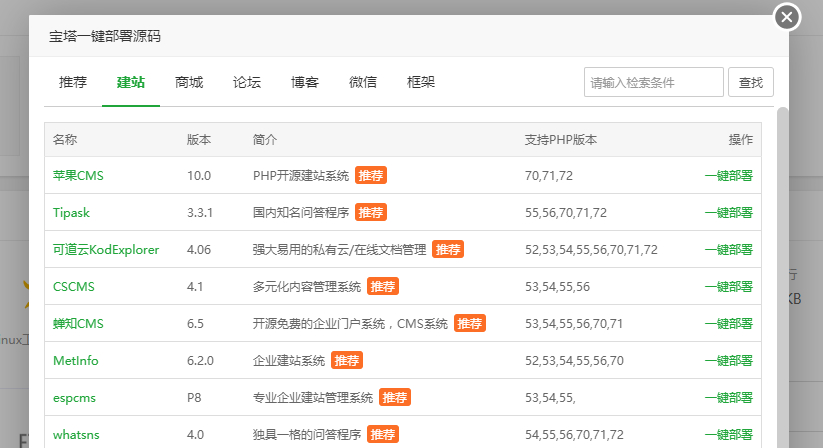
Task: Focus the 请输入检索条件 search field
Action: point(653,82)
